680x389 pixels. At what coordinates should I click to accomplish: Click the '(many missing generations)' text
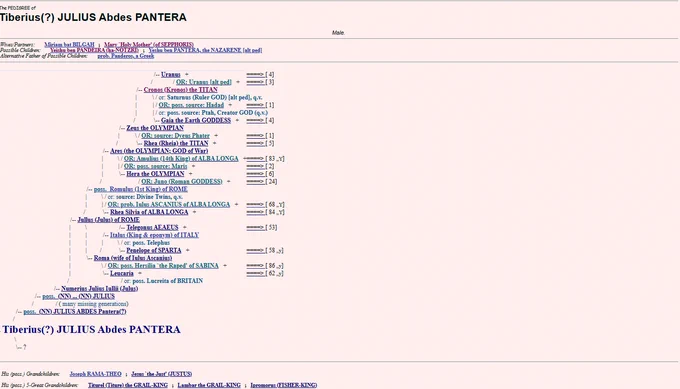[93, 304]
